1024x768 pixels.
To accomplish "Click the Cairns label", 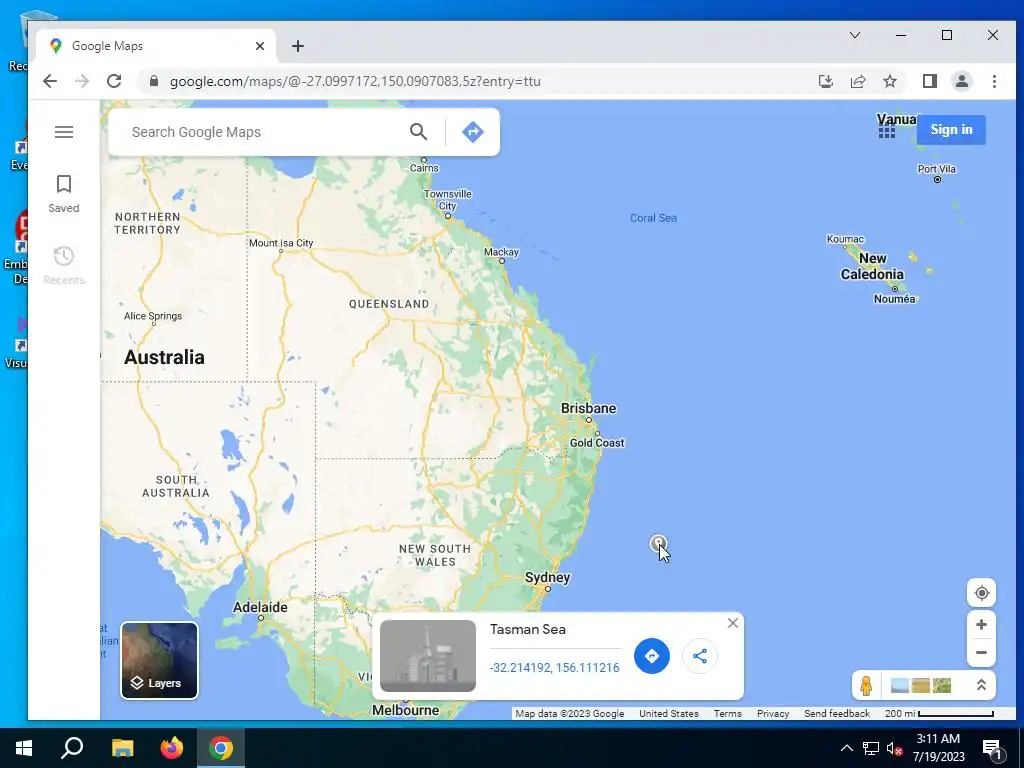I will [424, 168].
